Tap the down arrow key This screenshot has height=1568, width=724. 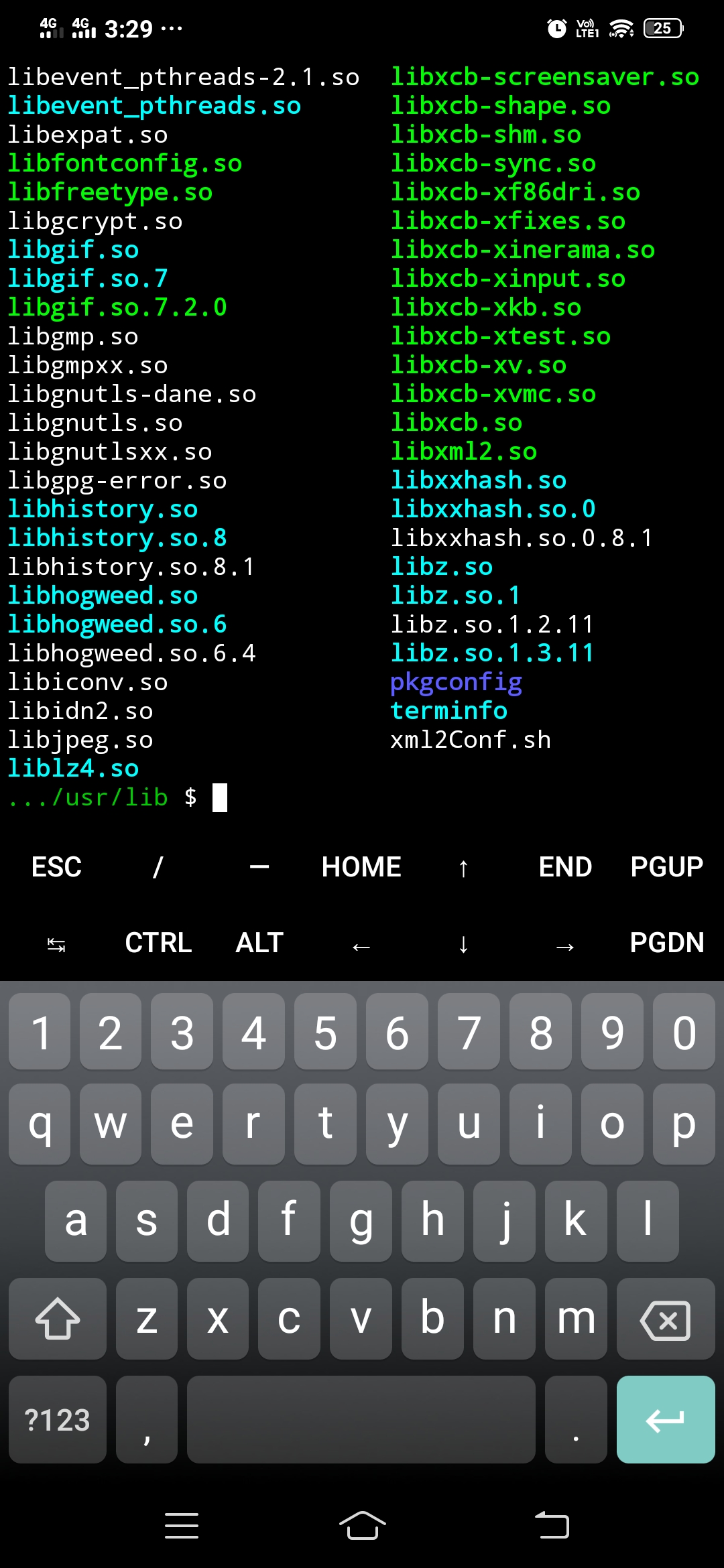[x=463, y=943]
